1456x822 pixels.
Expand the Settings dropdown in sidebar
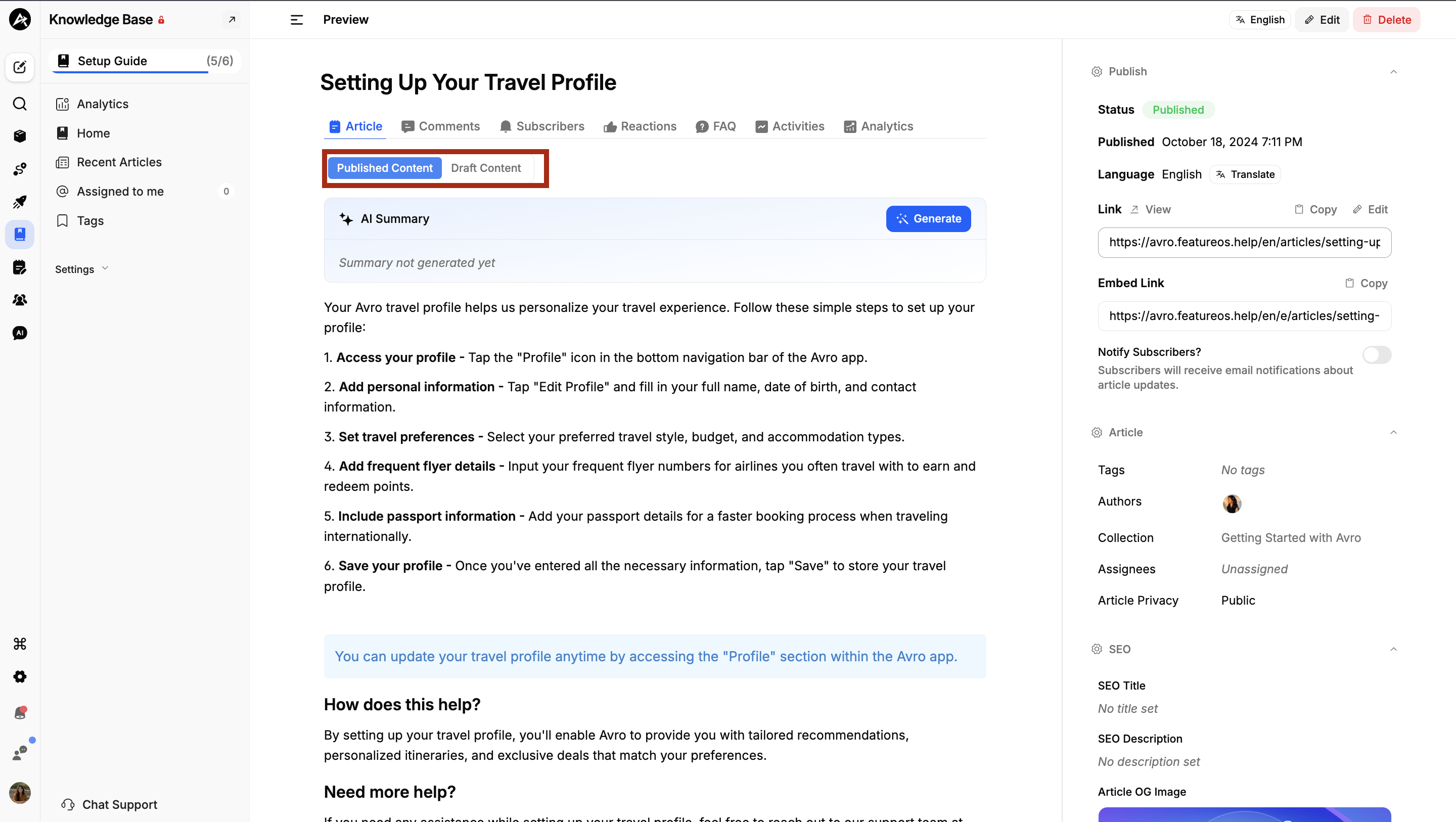(x=81, y=269)
